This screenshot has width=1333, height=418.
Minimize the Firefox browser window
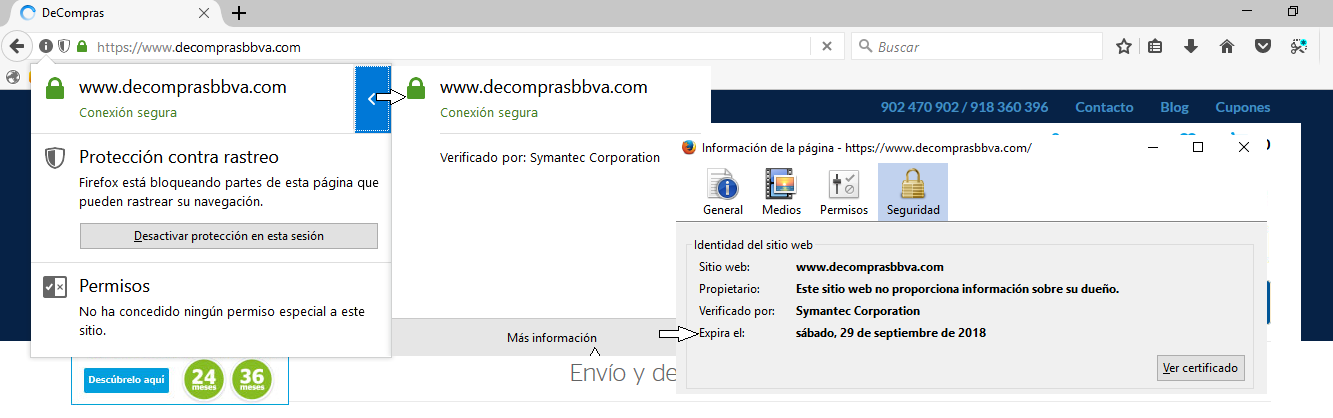point(1248,12)
